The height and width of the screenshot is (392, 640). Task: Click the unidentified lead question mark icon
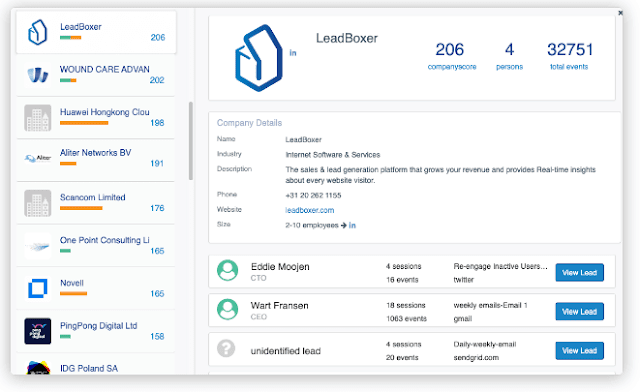(226, 349)
